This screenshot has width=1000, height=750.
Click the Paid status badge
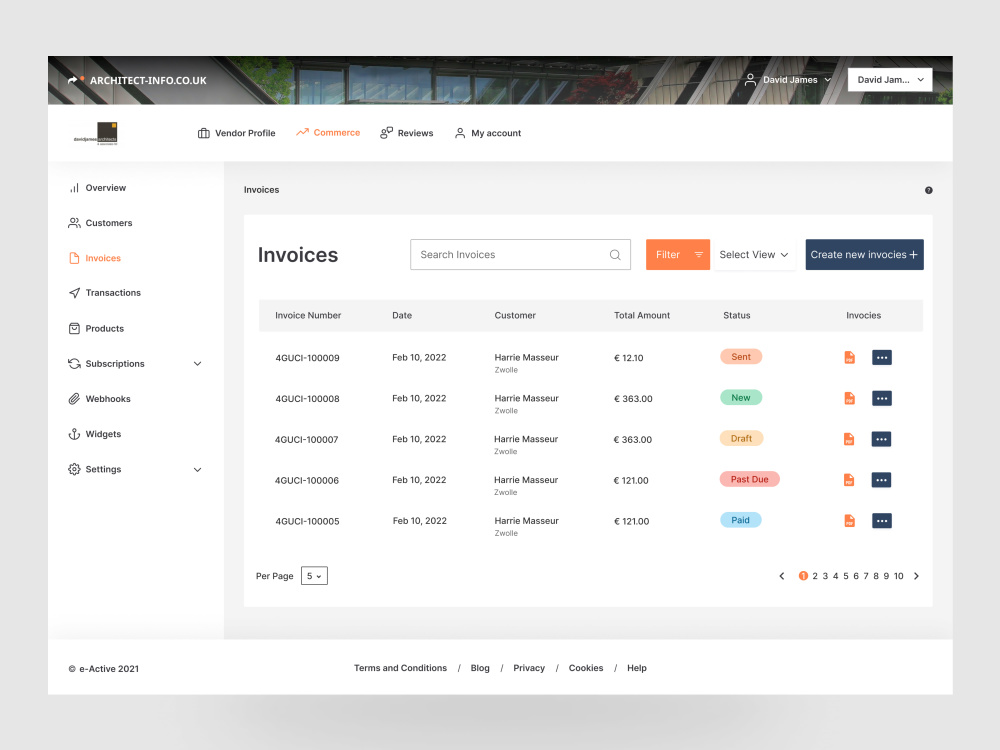pyautogui.click(x=740, y=520)
